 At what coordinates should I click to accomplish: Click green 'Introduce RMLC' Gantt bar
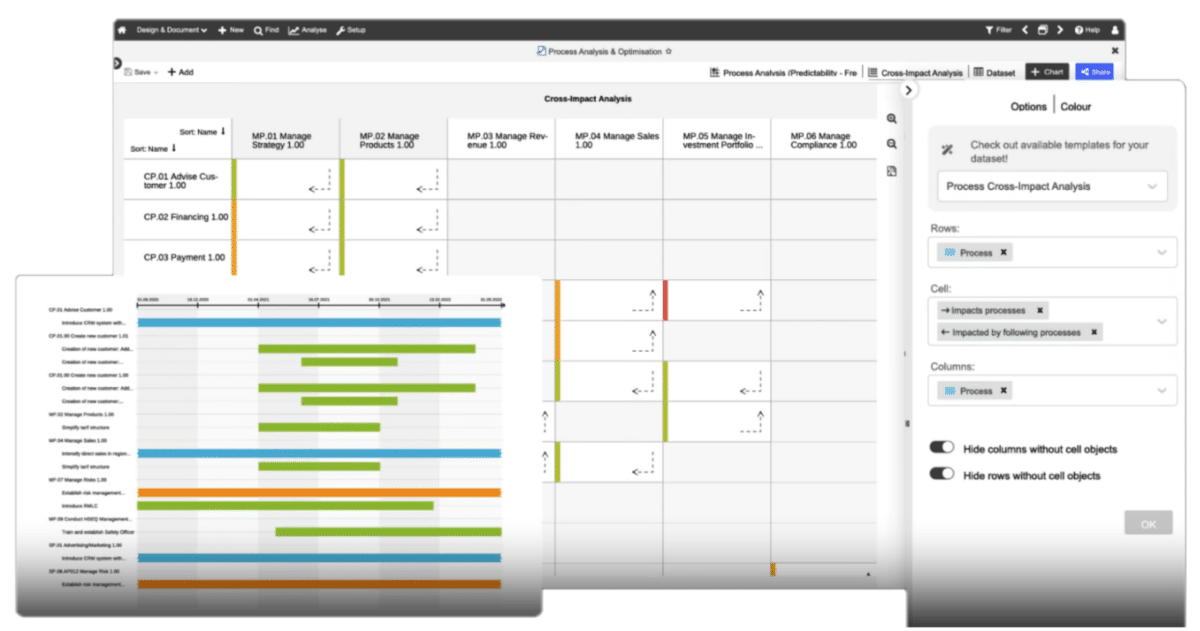286,505
